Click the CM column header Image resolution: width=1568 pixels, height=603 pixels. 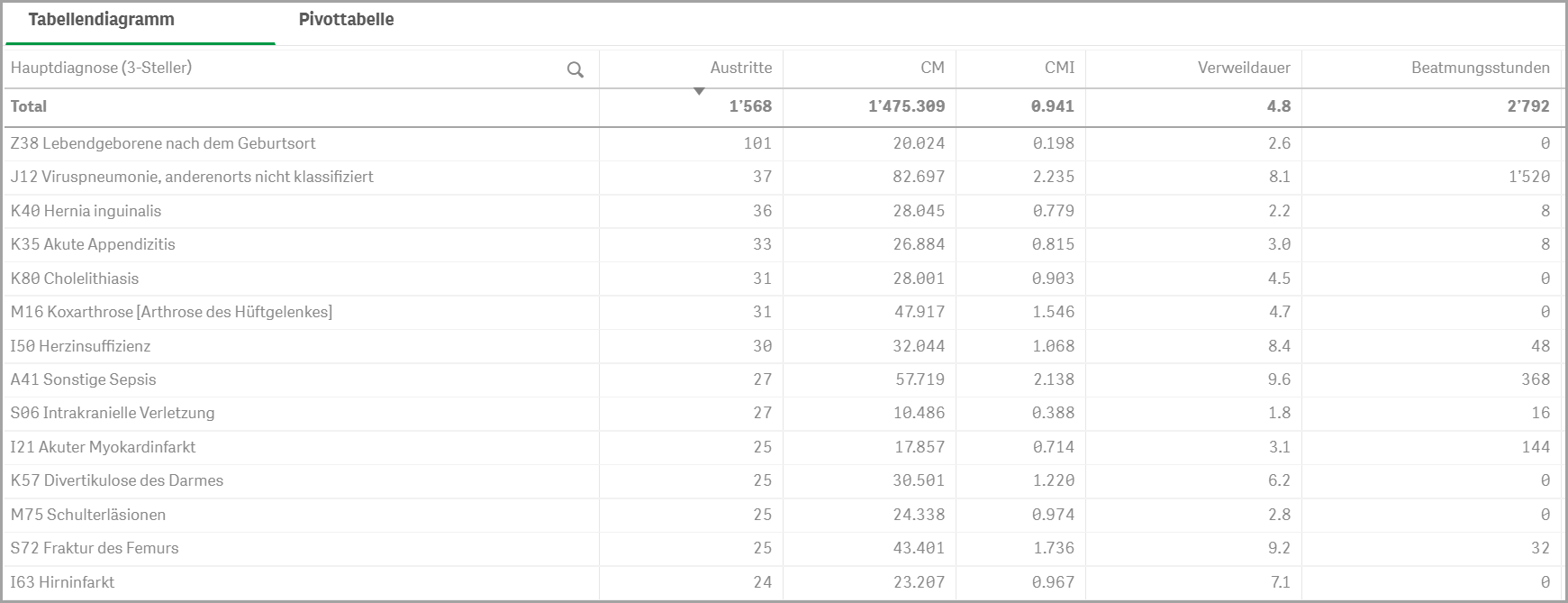pyautogui.click(x=932, y=68)
